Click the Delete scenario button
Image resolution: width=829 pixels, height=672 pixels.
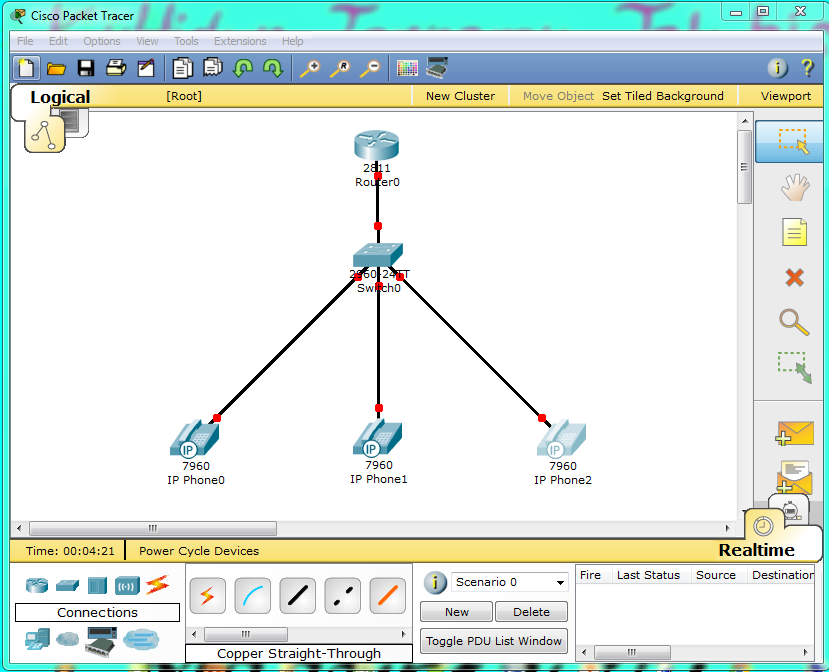click(x=531, y=612)
